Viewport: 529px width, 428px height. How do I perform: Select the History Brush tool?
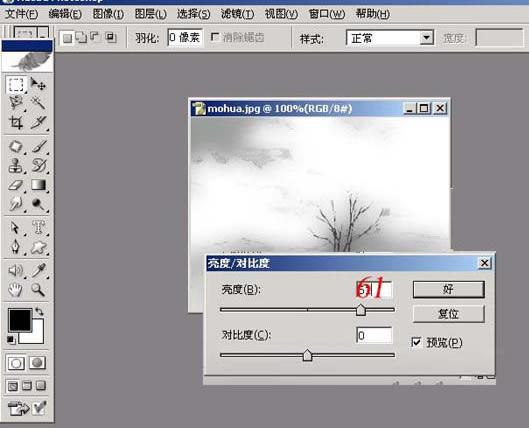(x=38, y=166)
